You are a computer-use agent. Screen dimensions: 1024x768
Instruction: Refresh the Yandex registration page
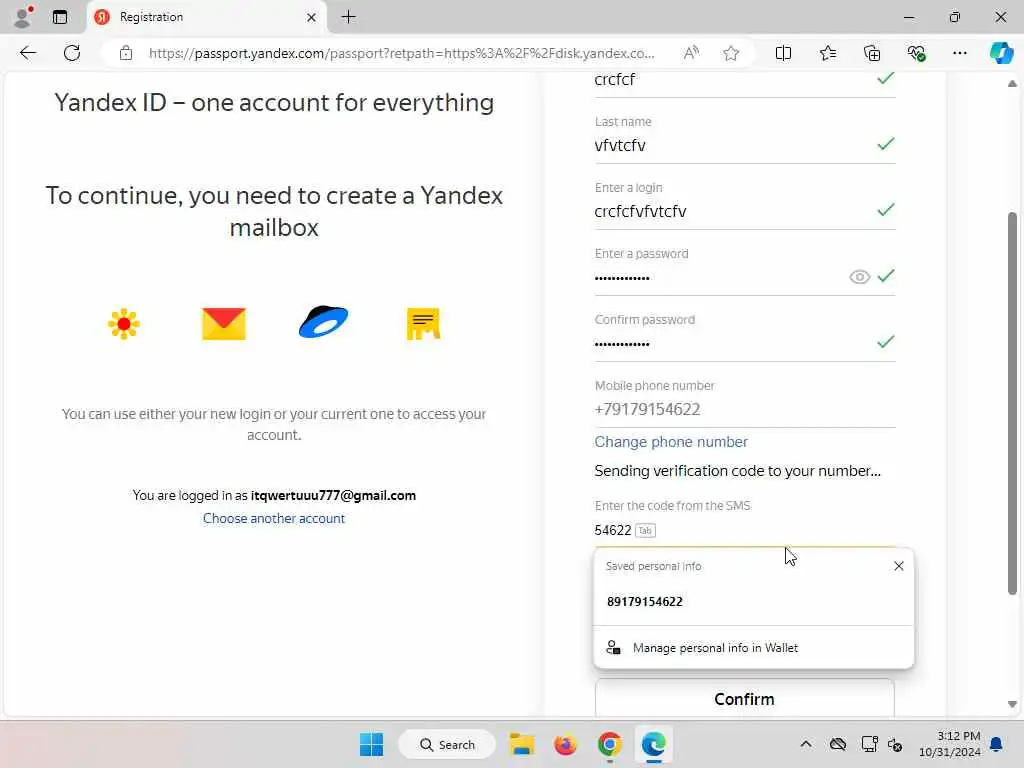click(x=72, y=53)
